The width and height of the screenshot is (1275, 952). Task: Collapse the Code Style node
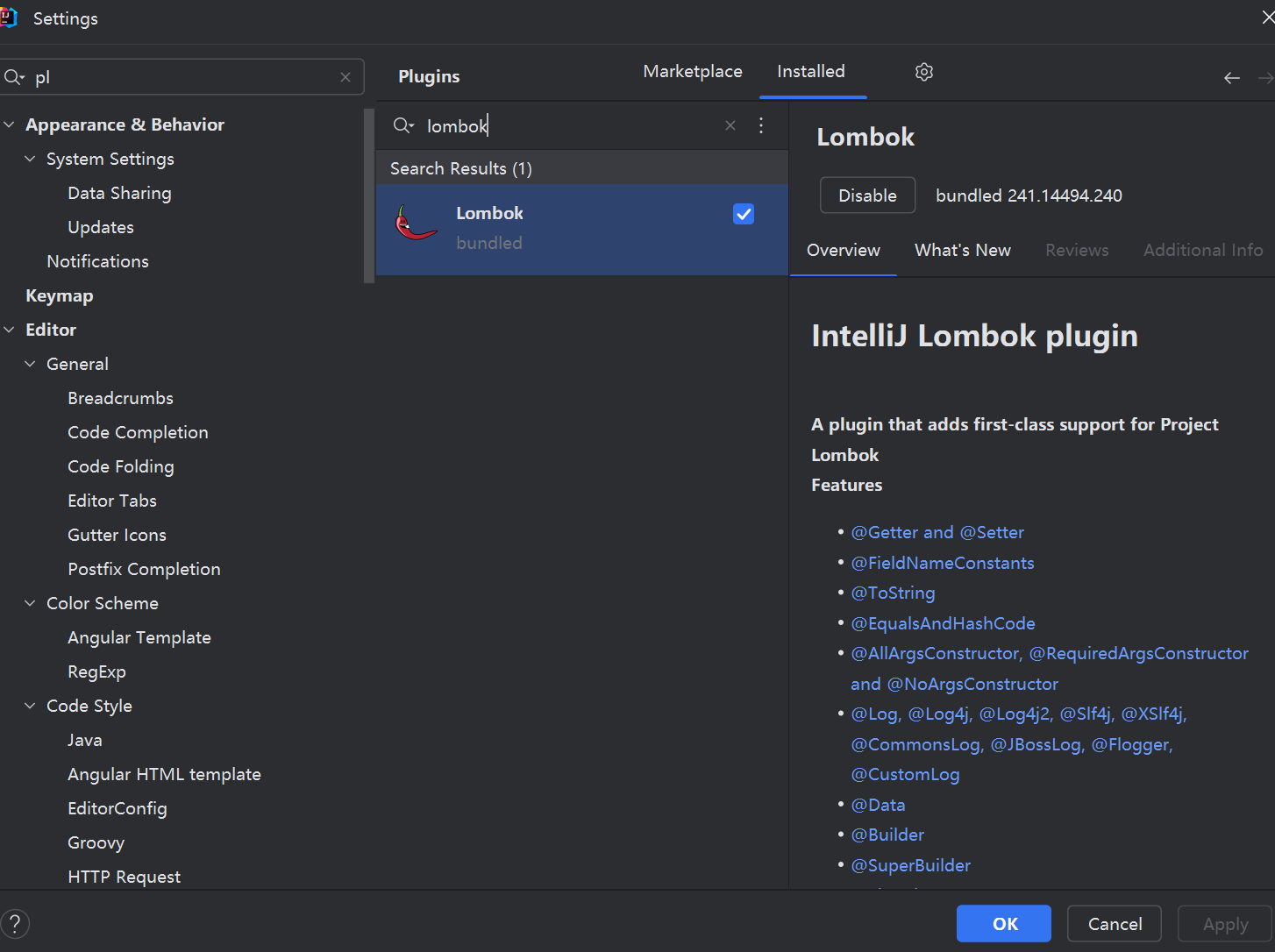(x=30, y=706)
